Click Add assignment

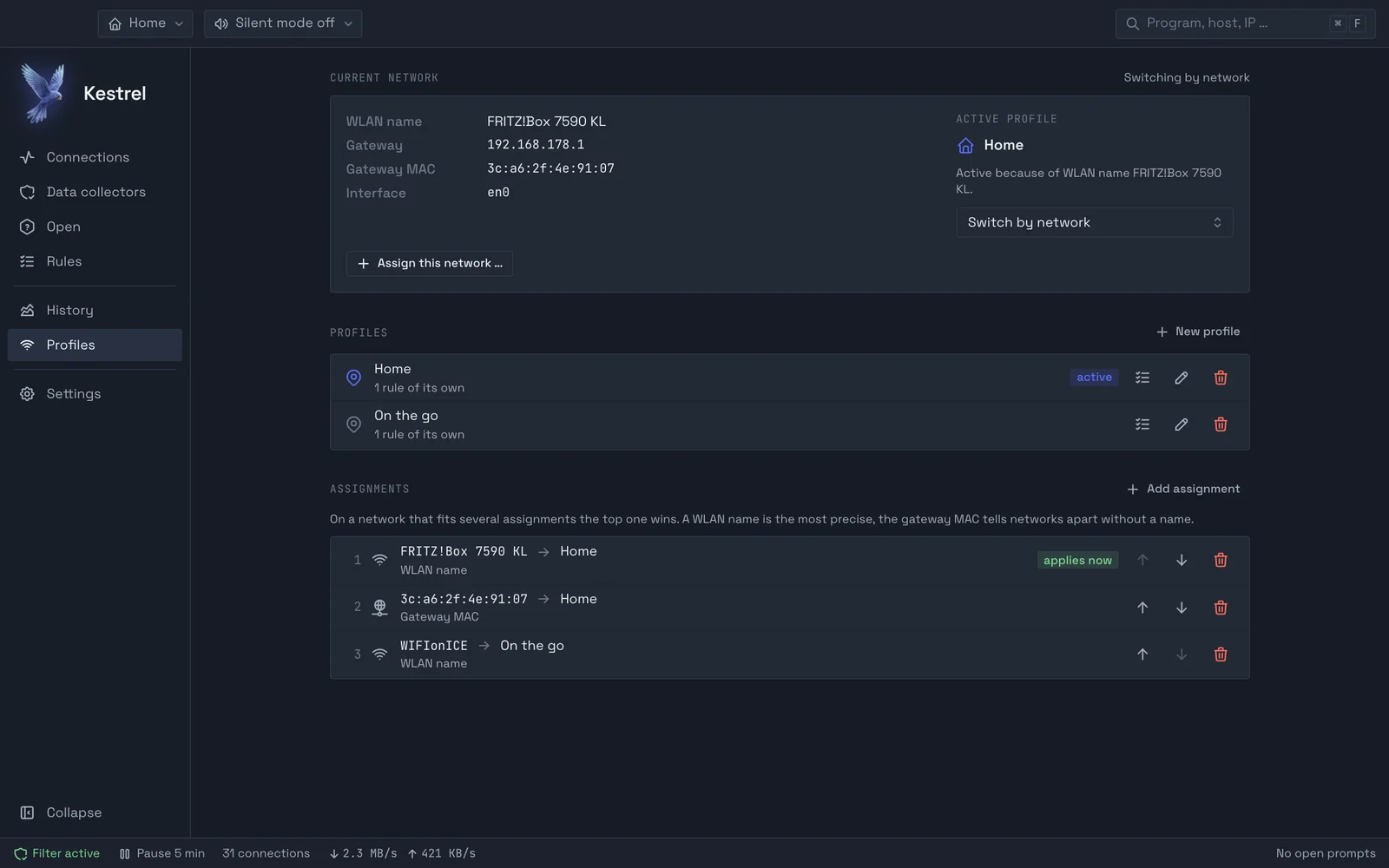point(1183,489)
